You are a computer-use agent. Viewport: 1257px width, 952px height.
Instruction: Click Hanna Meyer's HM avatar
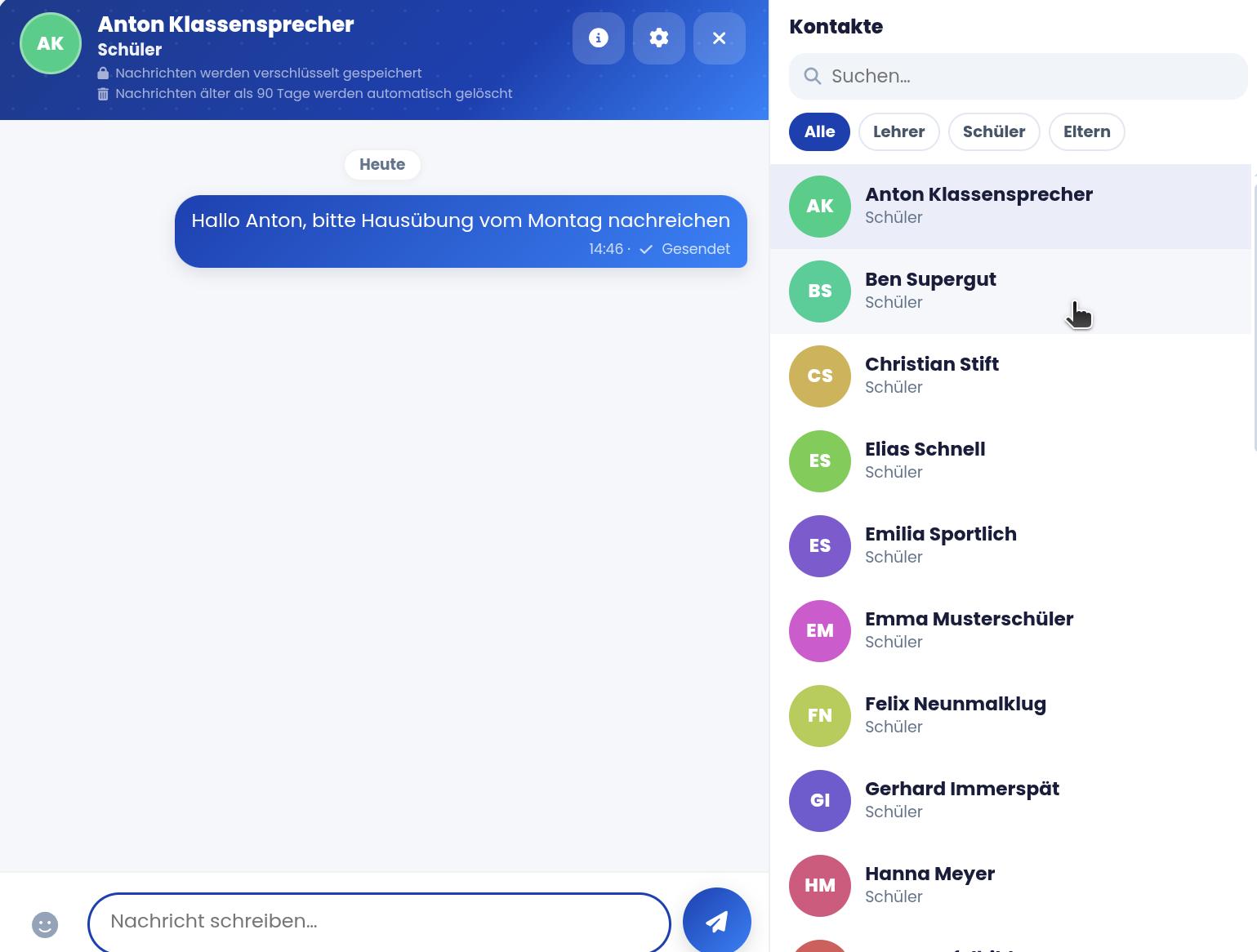pos(820,886)
